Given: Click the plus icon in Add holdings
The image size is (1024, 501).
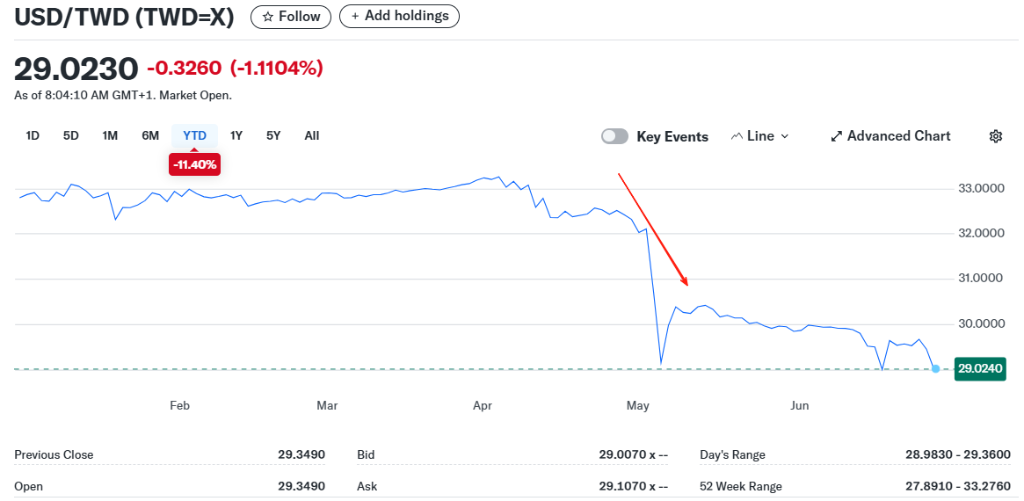Looking at the screenshot, I should [x=355, y=16].
